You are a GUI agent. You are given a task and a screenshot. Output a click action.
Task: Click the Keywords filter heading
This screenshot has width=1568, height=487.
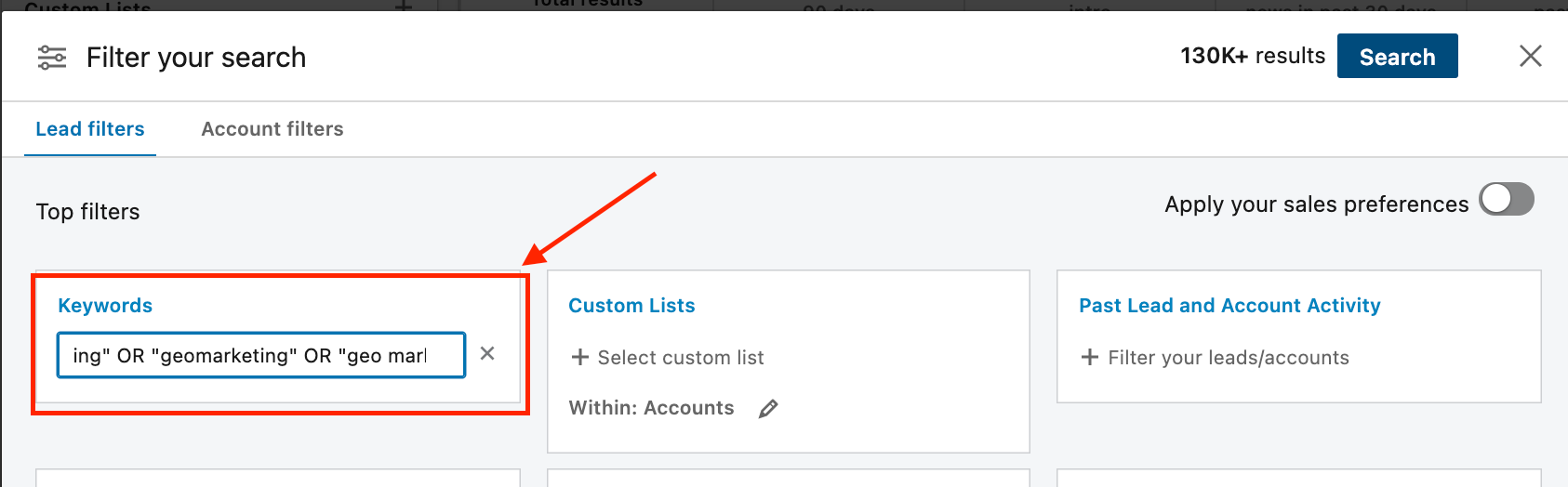pos(105,306)
